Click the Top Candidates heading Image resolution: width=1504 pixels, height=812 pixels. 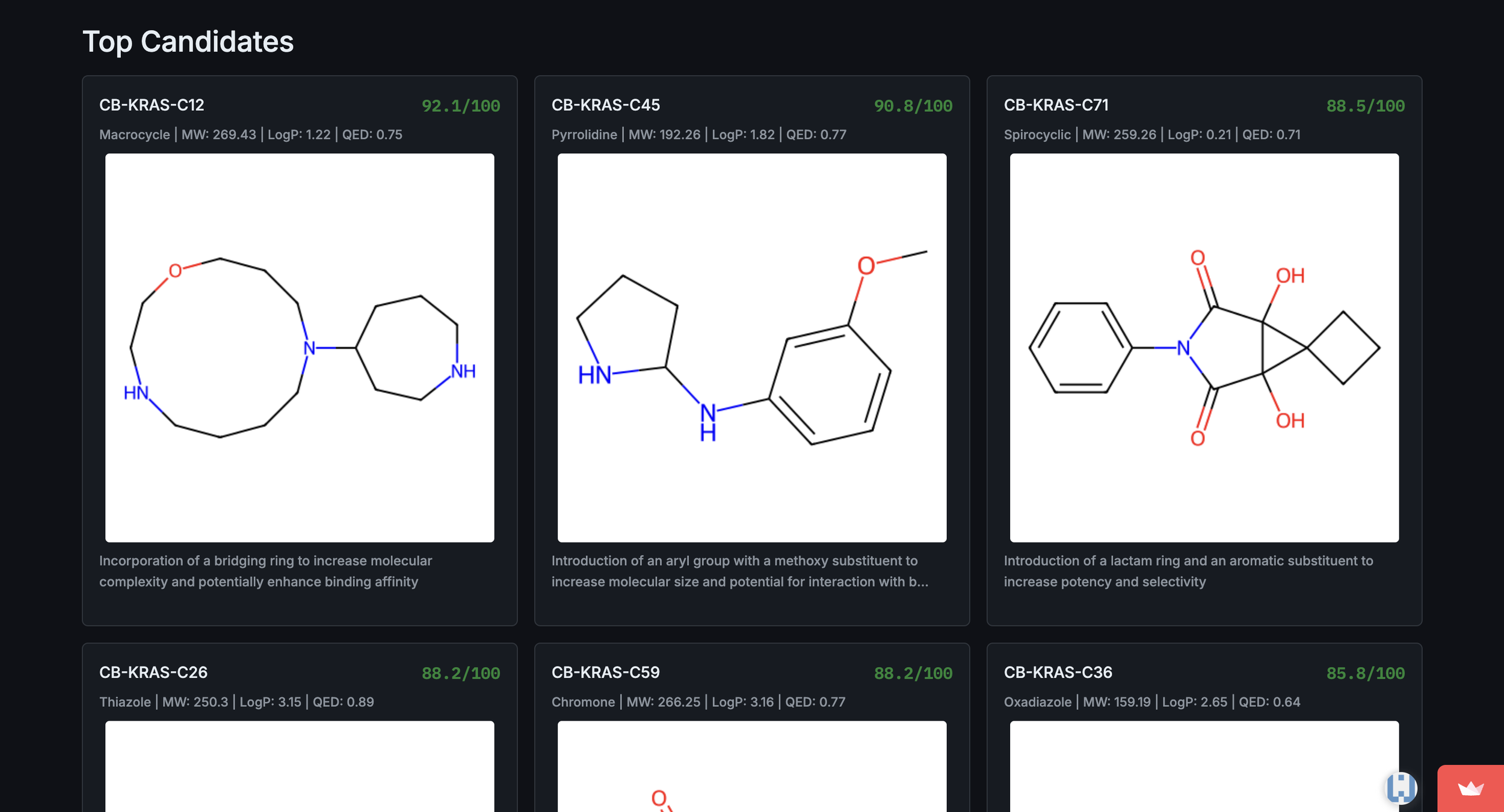[188, 42]
